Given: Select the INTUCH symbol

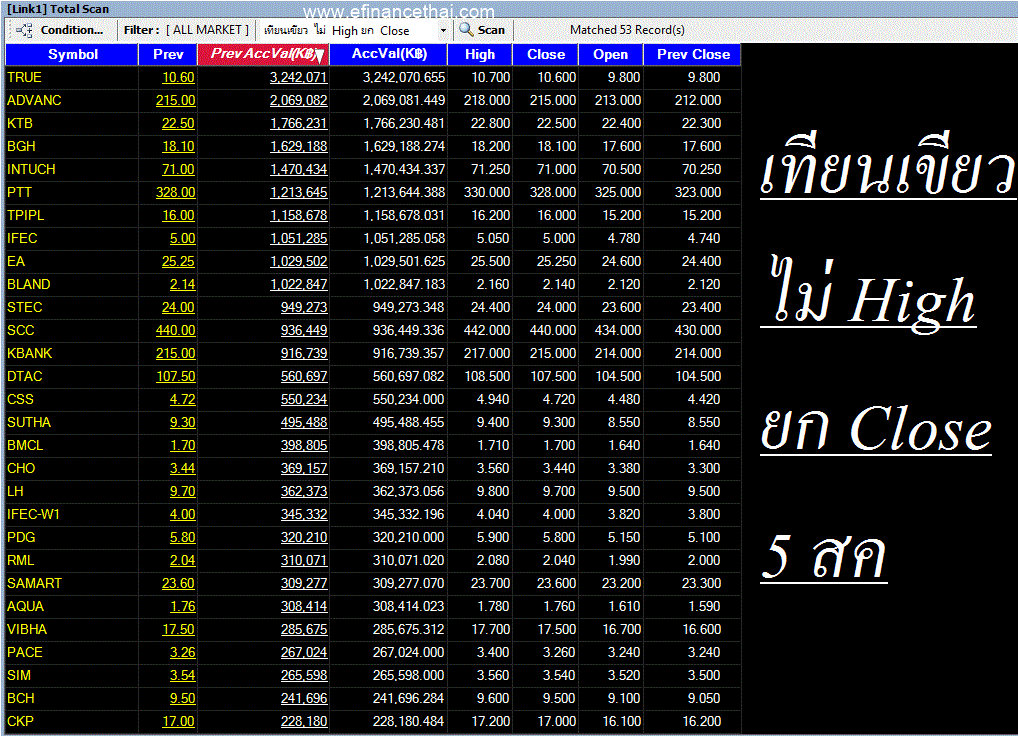Looking at the screenshot, I should point(31,169).
